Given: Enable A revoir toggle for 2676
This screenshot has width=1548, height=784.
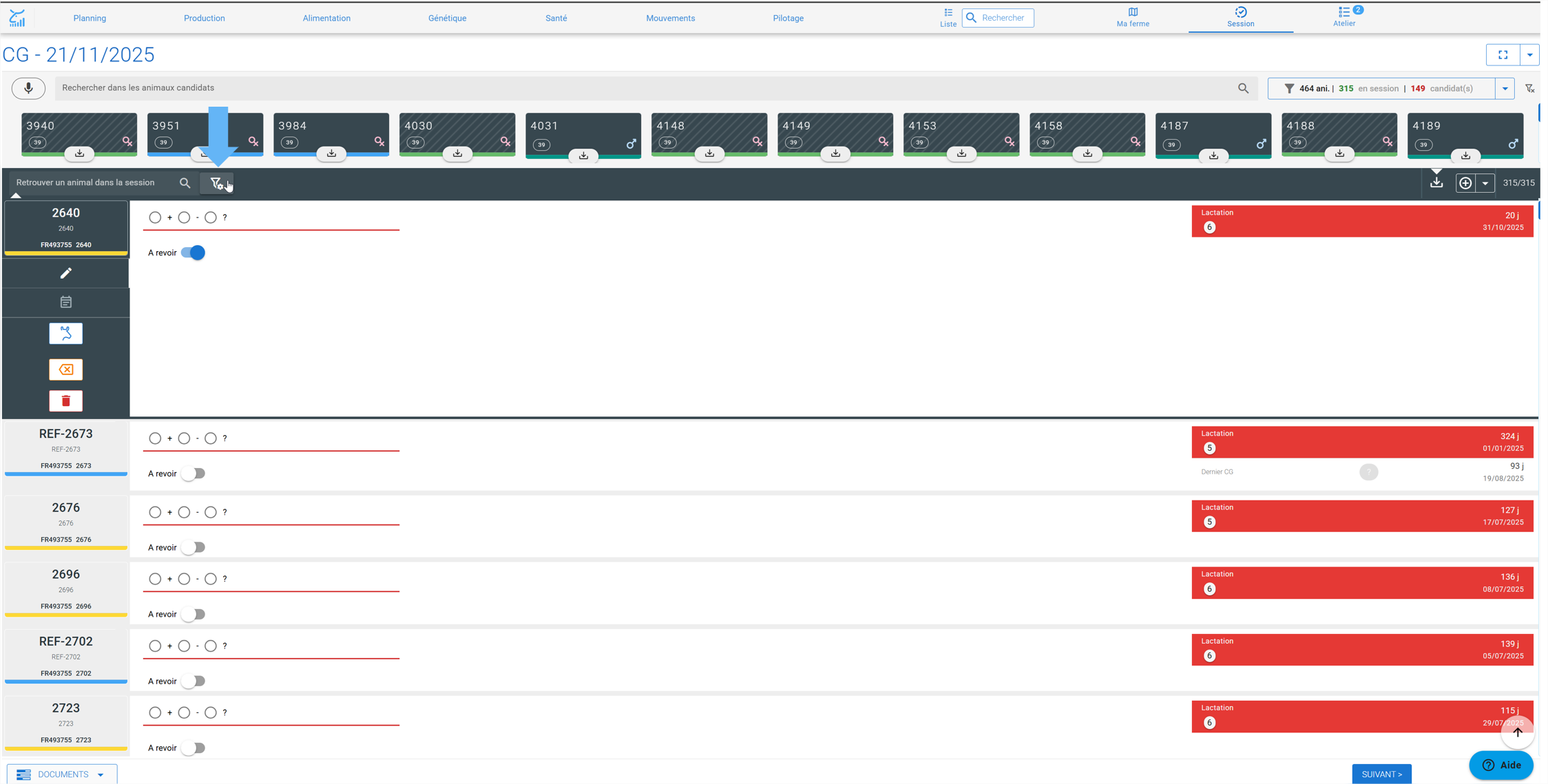Looking at the screenshot, I should click(193, 548).
